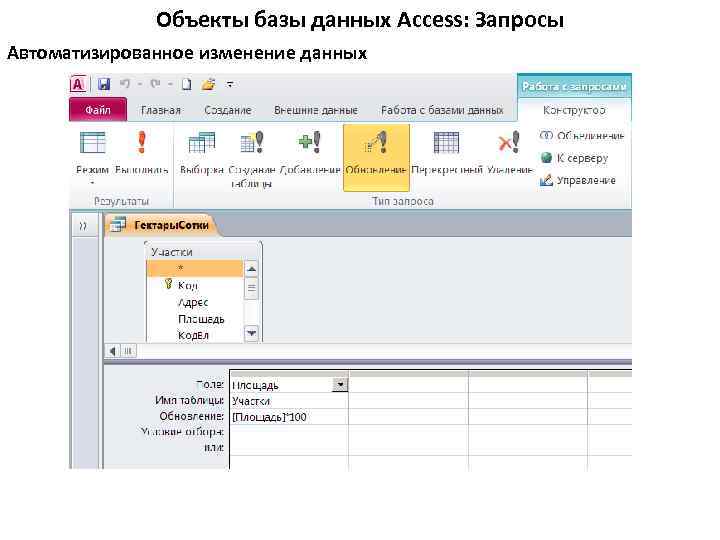Click the Объединение query option
720x540 pixels.
click(581, 136)
